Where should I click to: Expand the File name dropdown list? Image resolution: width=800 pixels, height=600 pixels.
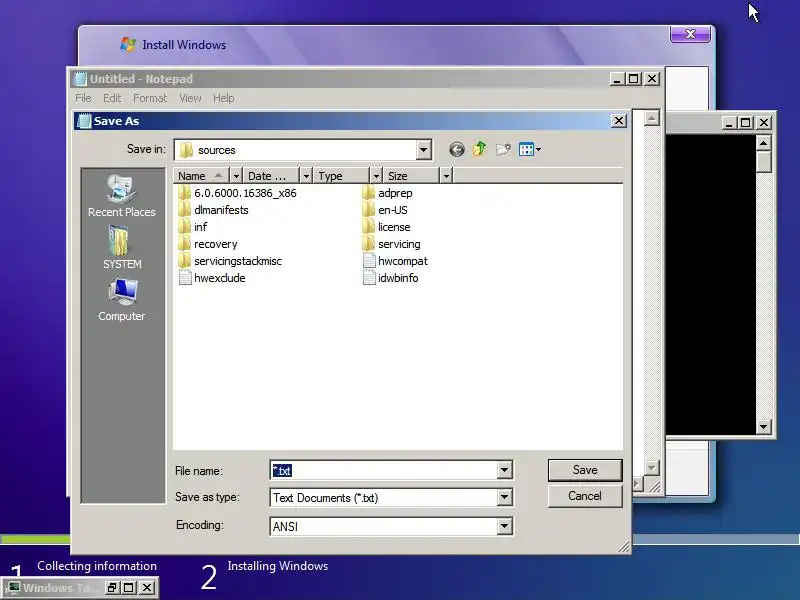point(504,470)
